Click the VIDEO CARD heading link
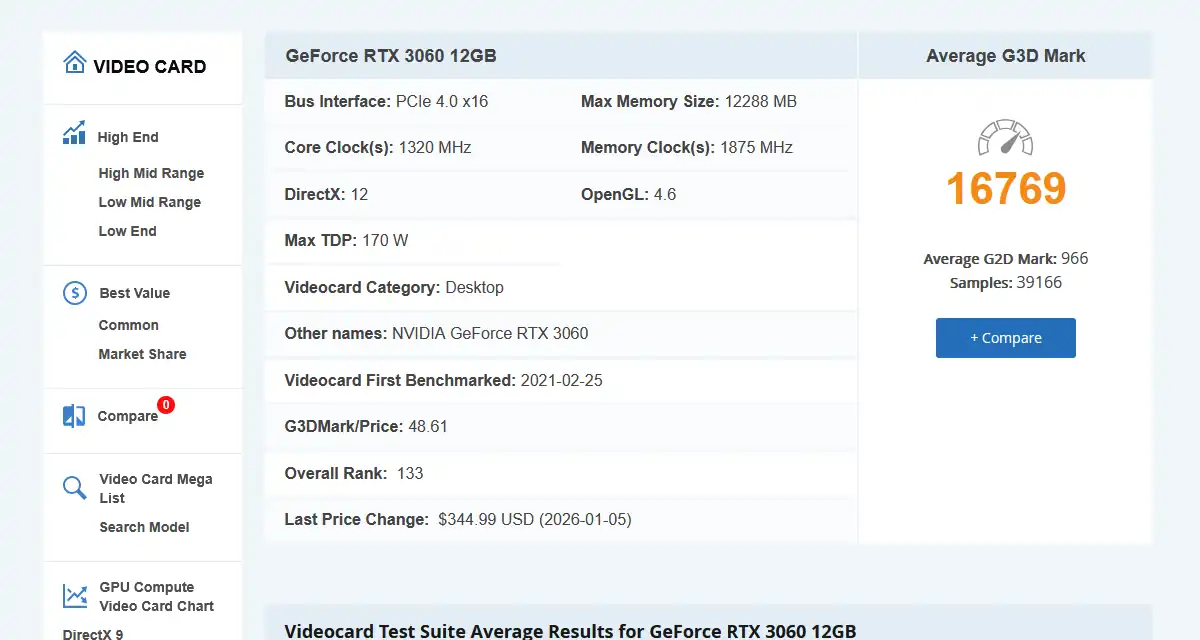 [150, 67]
